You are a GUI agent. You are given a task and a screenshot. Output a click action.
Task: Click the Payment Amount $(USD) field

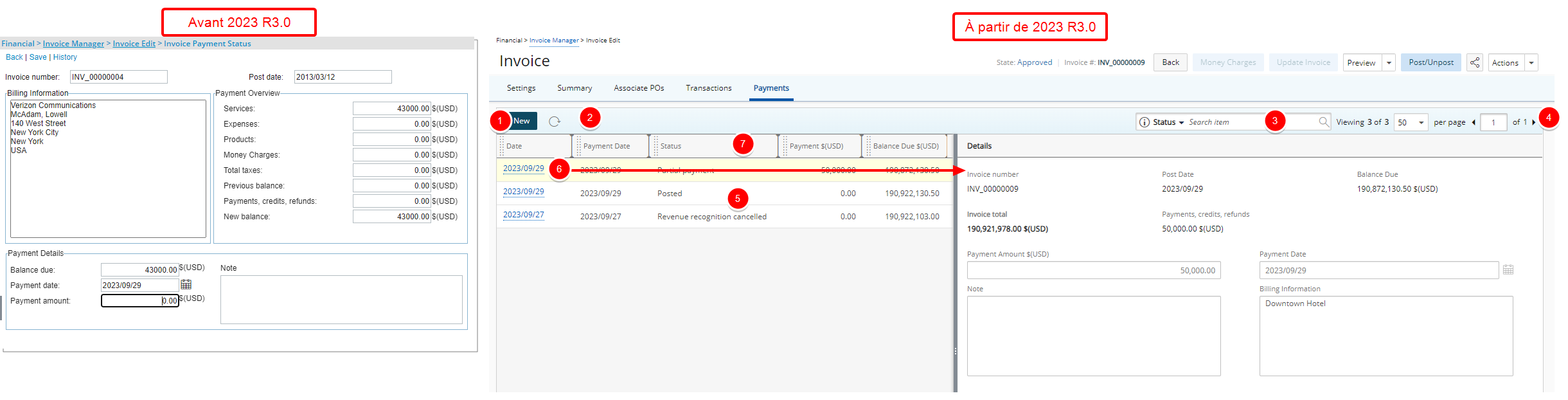click(1094, 270)
